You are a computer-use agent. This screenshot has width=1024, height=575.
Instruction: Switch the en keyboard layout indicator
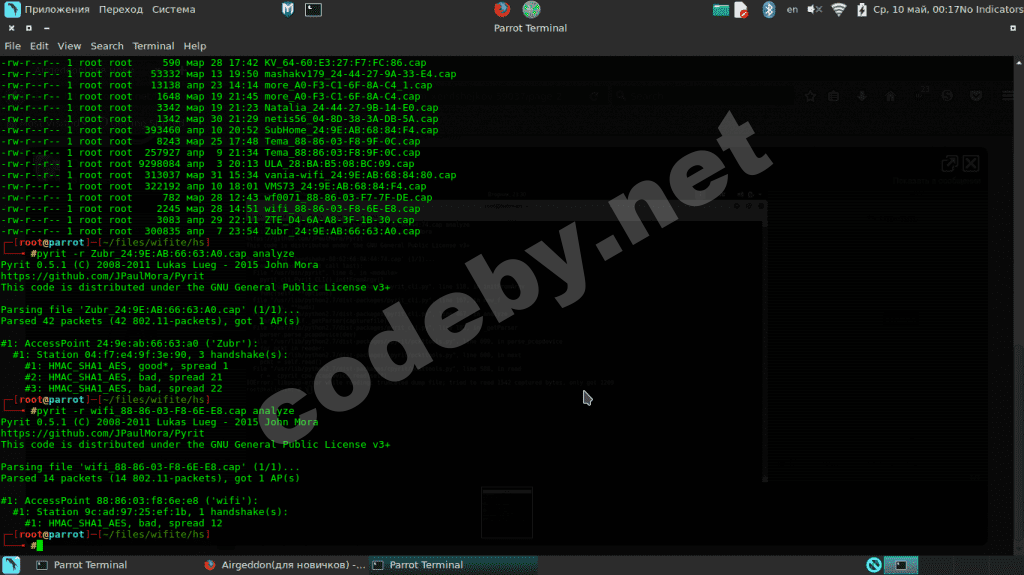click(792, 10)
